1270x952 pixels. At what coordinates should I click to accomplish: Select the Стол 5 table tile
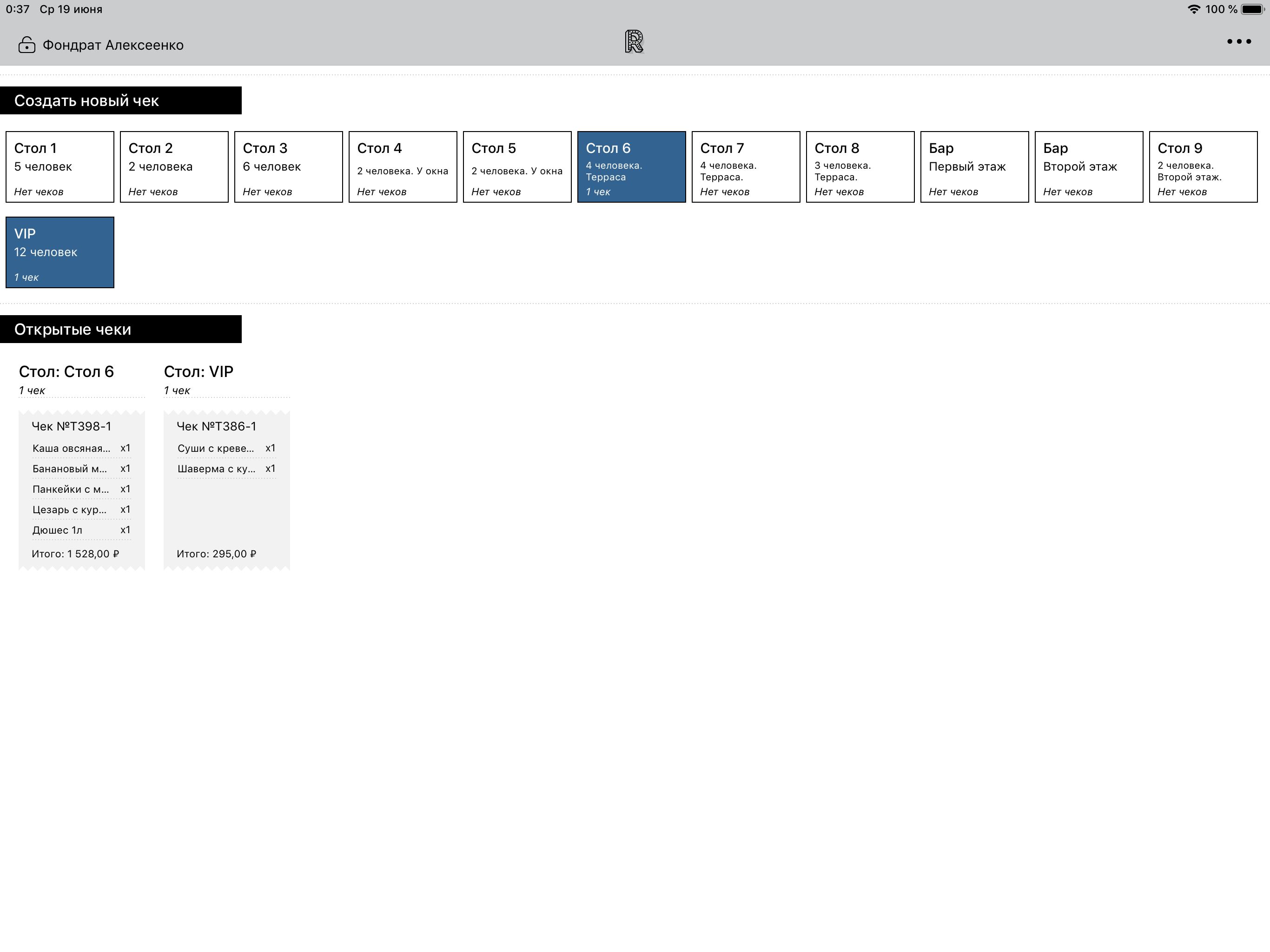[517, 167]
